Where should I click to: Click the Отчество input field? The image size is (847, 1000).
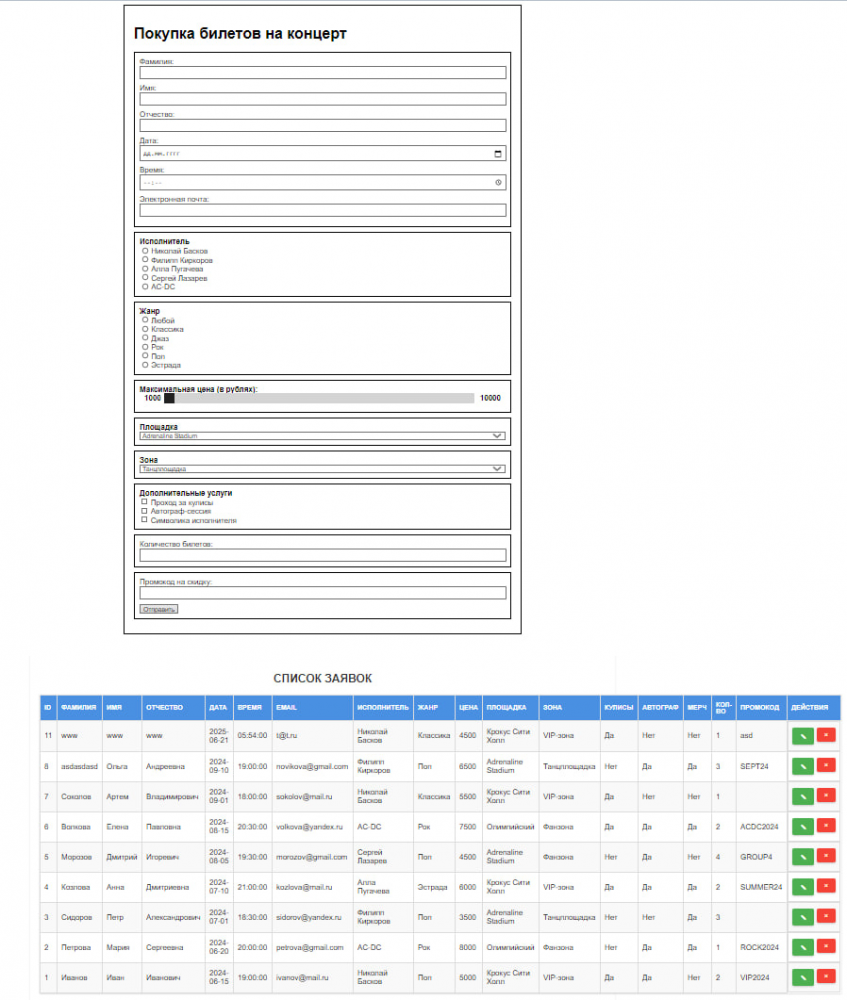click(323, 125)
